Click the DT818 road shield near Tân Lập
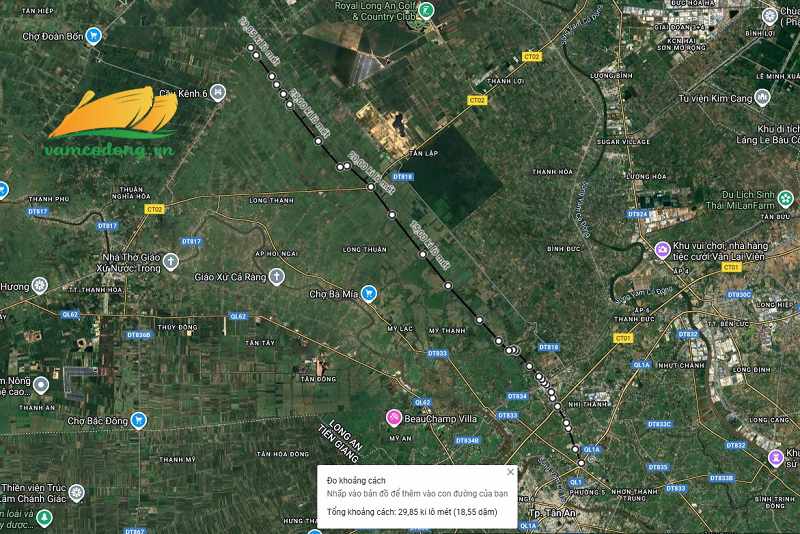 [x=403, y=177]
